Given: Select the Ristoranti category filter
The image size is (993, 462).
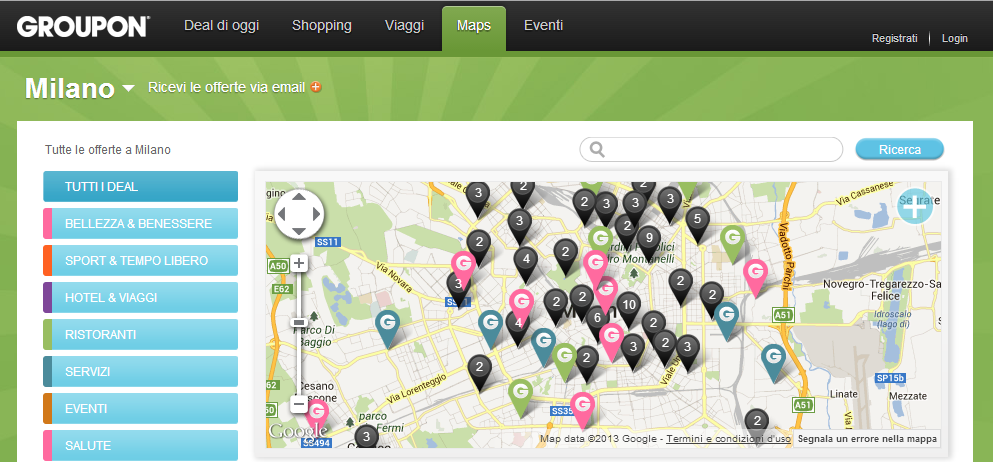Looking at the screenshot, I should (141, 335).
